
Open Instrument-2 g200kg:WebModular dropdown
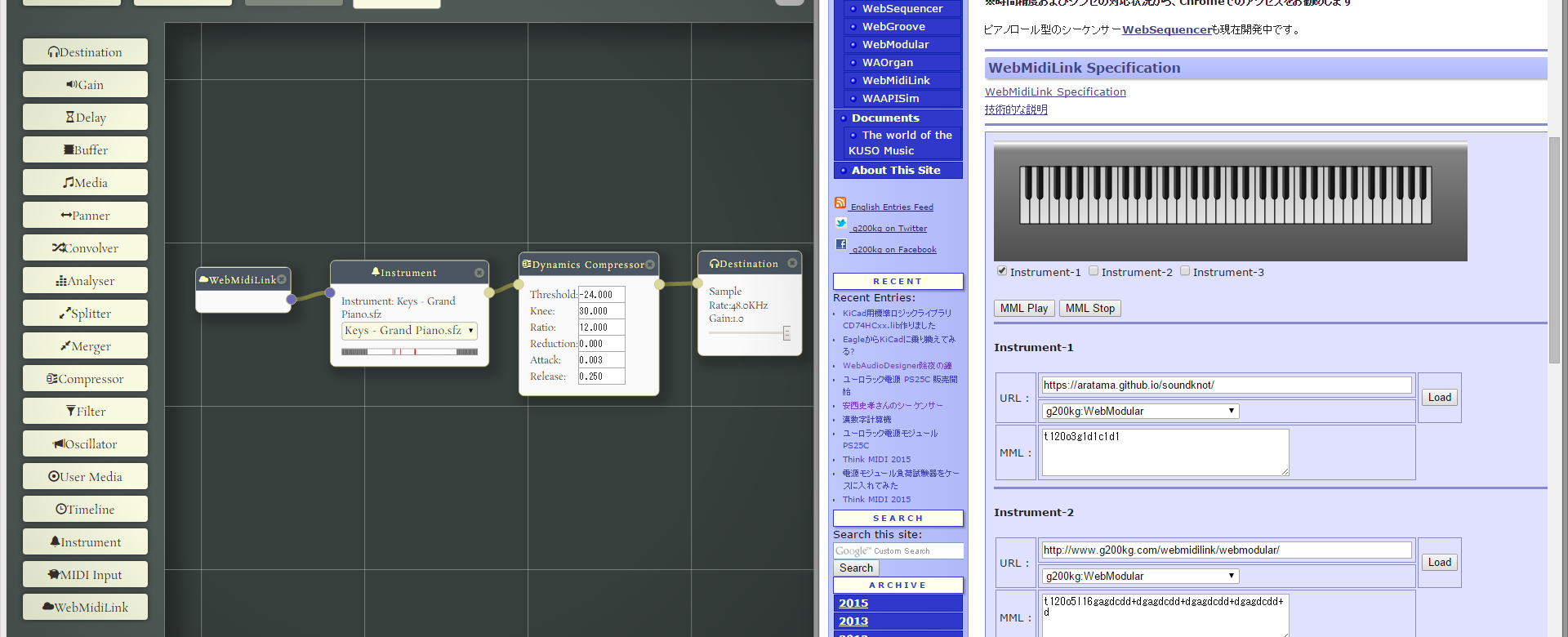coord(1141,576)
